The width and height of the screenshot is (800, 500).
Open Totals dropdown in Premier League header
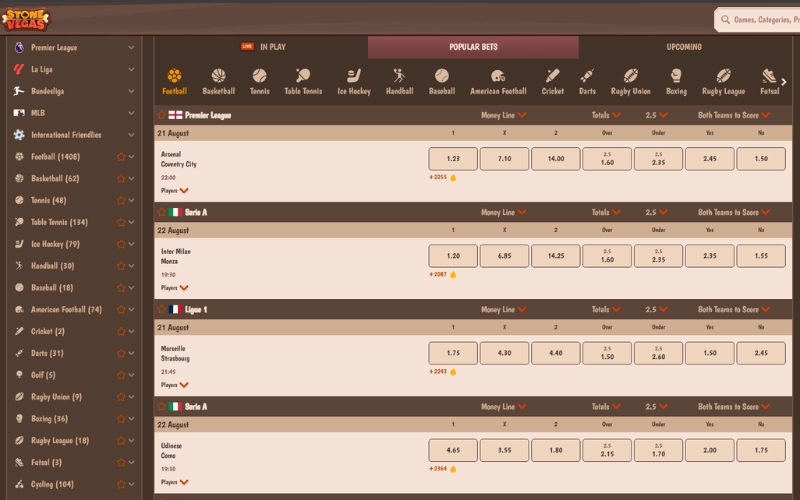(x=606, y=115)
